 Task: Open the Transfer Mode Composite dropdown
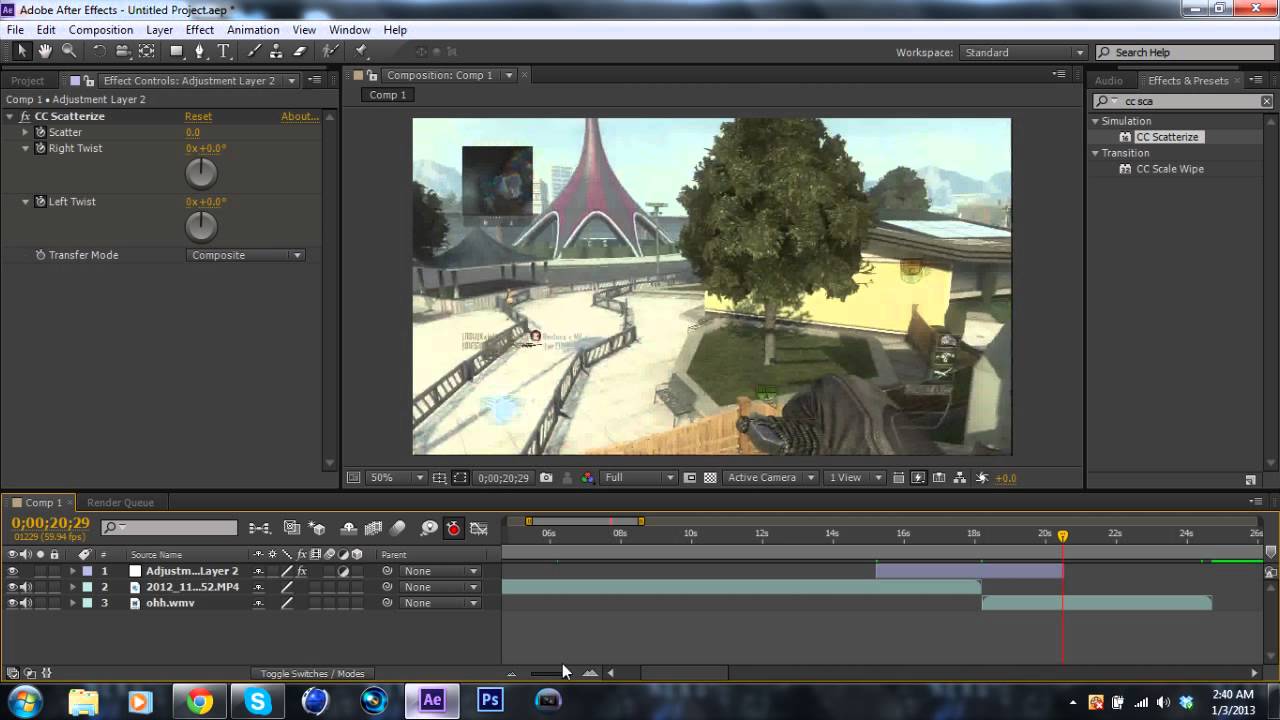point(245,255)
